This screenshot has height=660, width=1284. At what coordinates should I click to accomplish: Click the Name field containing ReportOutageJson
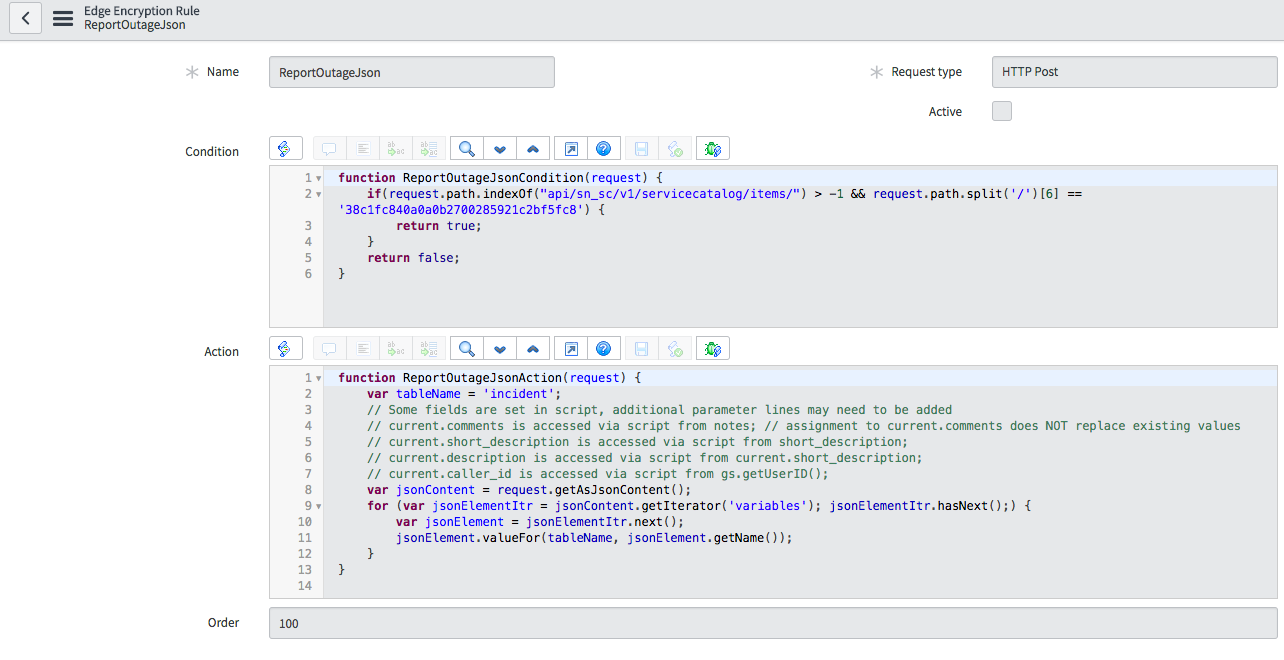tap(411, 72)
